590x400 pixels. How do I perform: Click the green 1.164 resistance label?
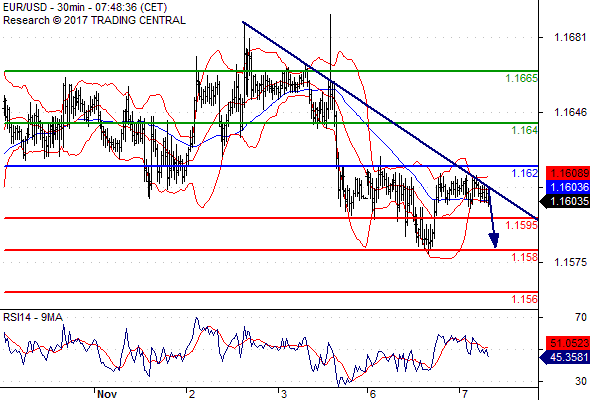click(525, 130)
